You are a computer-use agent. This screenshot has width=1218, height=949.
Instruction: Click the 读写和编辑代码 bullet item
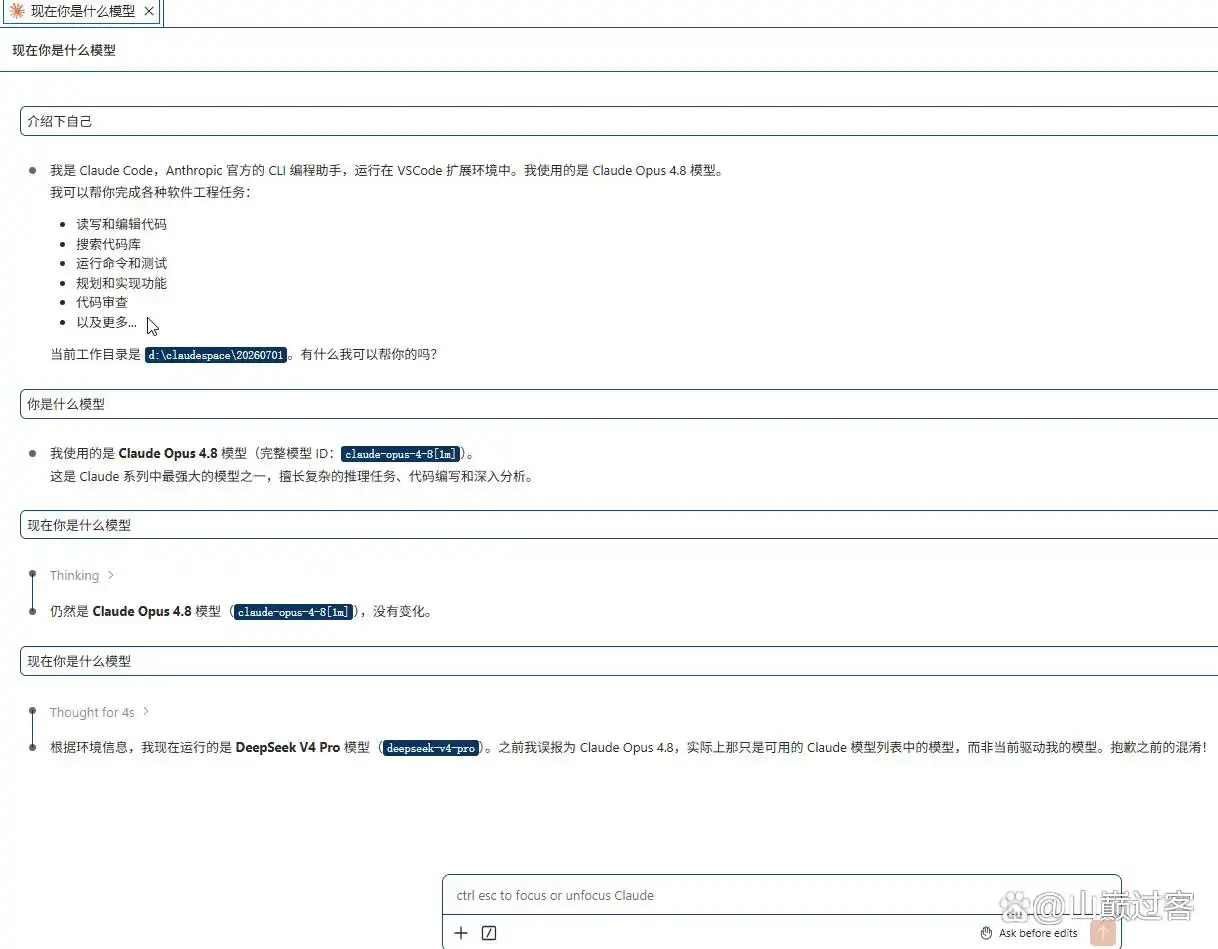click(x=121, y=224)
